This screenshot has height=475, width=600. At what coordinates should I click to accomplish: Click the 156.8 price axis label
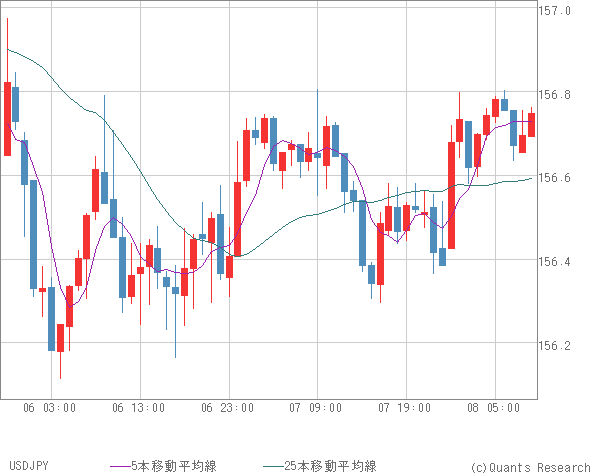554,95
